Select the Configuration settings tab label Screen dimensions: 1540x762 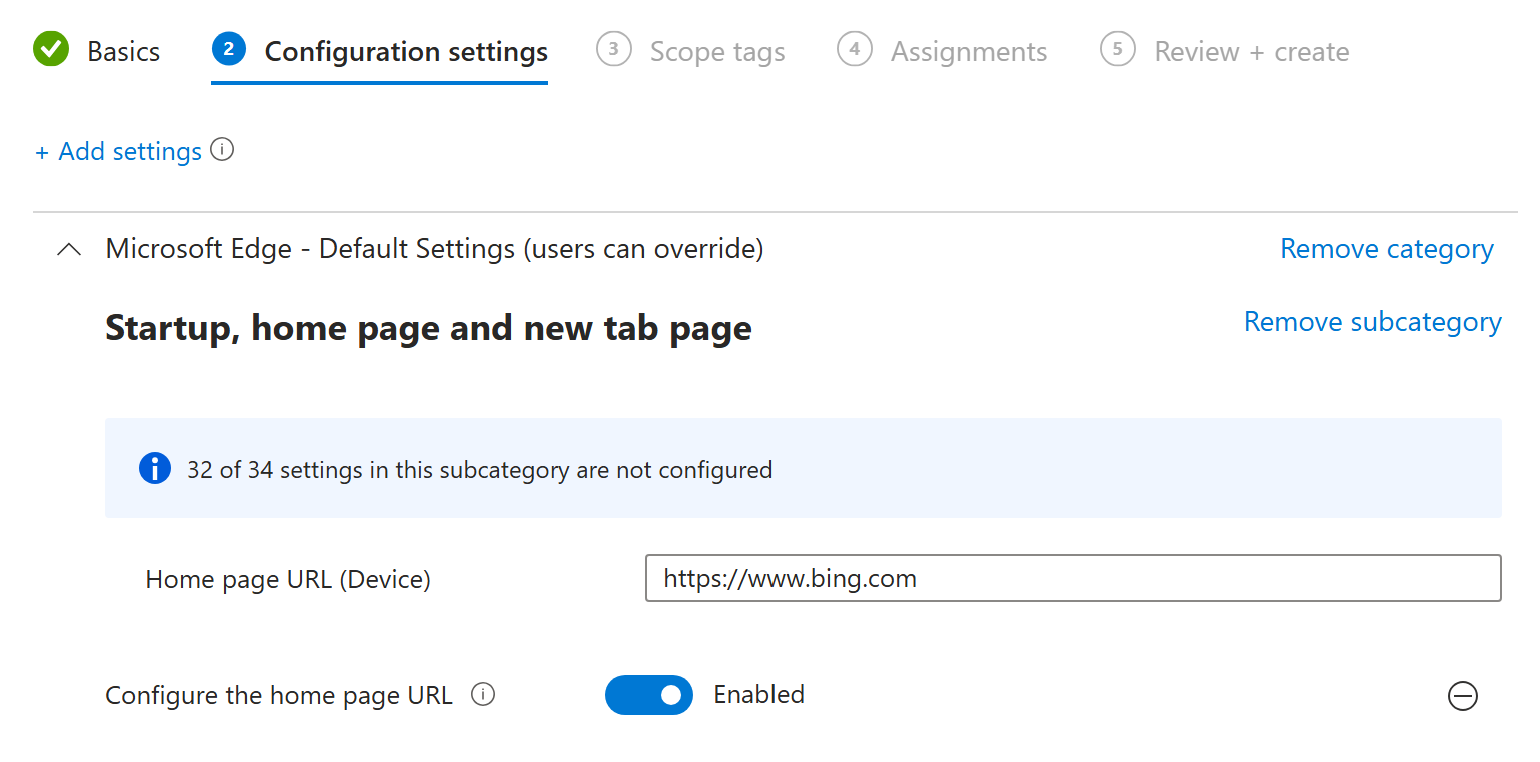(x=406, y=52)
